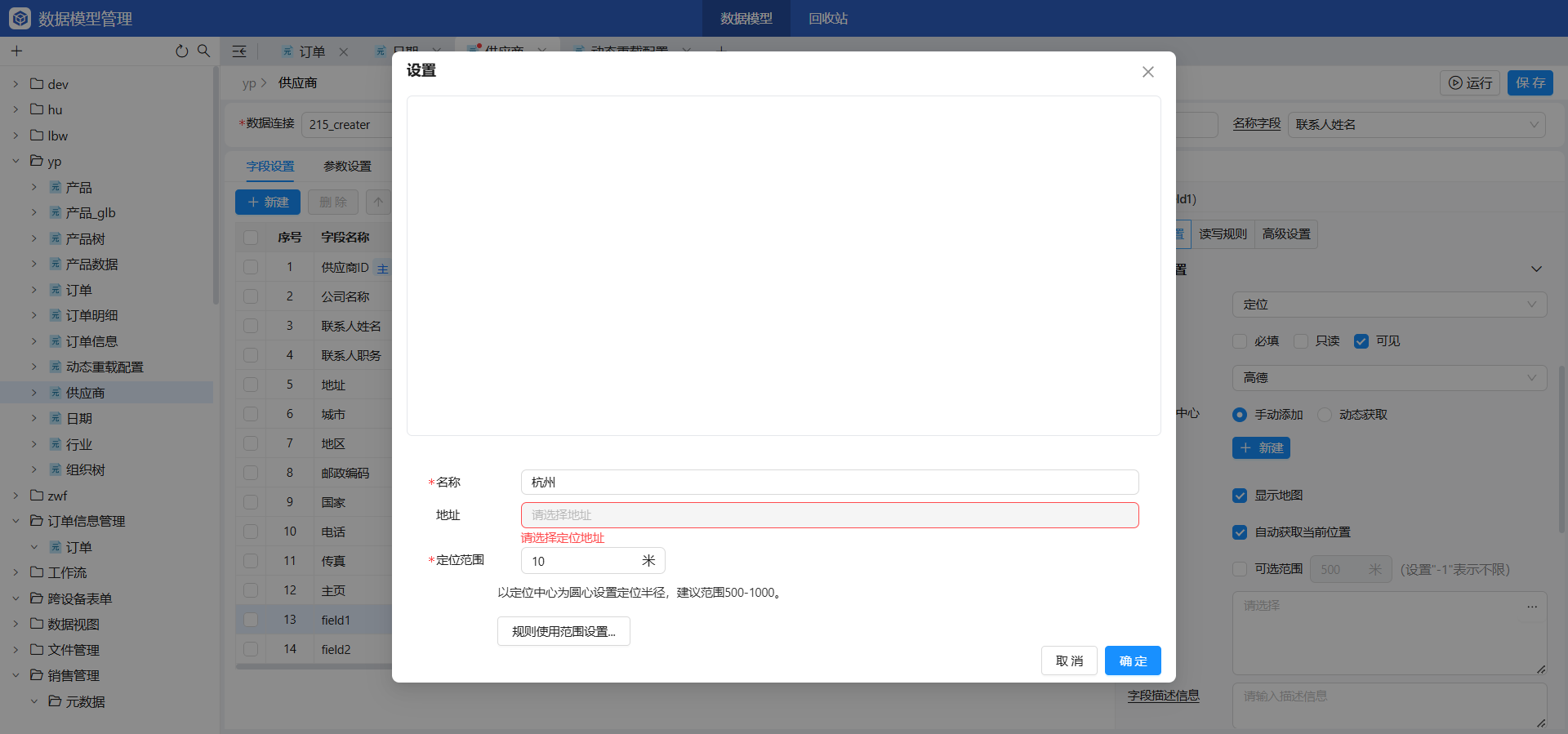Image resolution: width=1568 pixels, height=734 pixels.
Task: Click the 定位范围 input with value 10
Action: click(x=593, y=561)
